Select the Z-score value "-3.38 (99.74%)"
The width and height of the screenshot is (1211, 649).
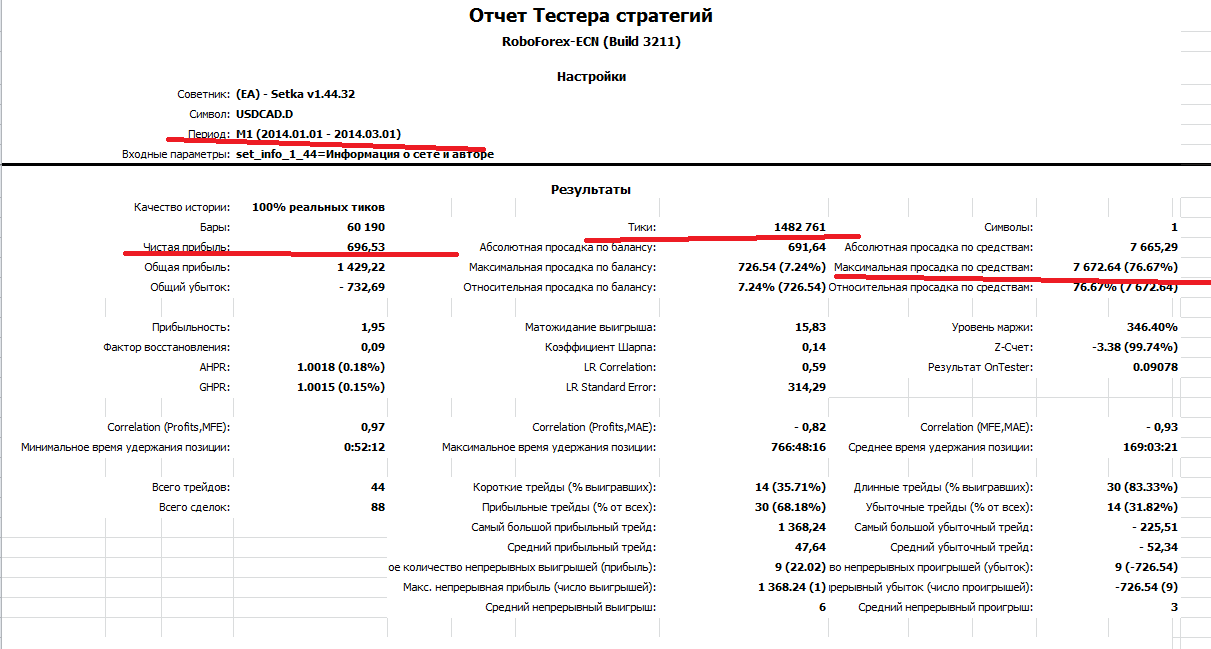(x=1136, y=347)
